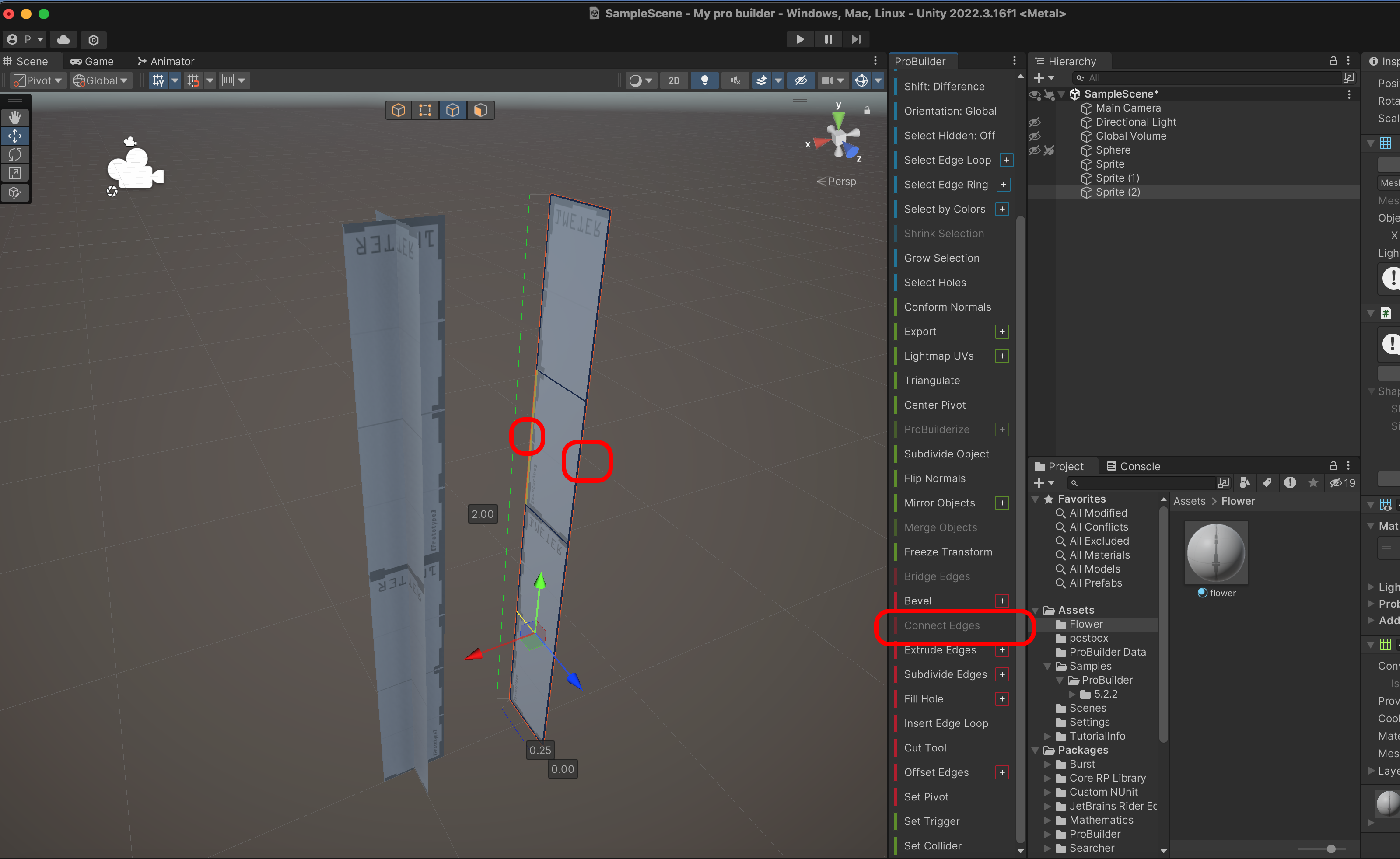
Task: Toggle scene lighting with the bulb icon
Action: 704,80
